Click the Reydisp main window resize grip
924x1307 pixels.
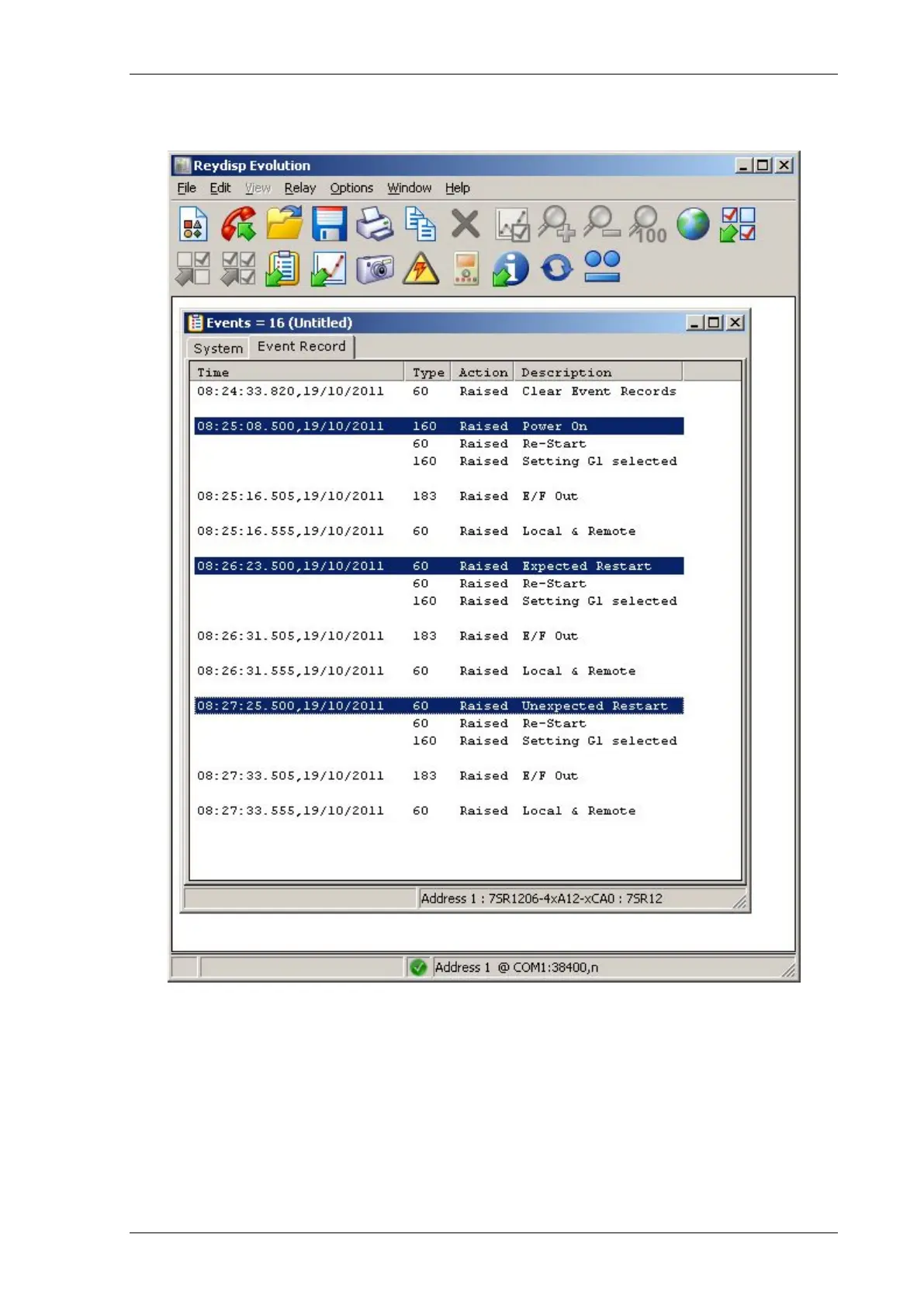coord(788,970)
